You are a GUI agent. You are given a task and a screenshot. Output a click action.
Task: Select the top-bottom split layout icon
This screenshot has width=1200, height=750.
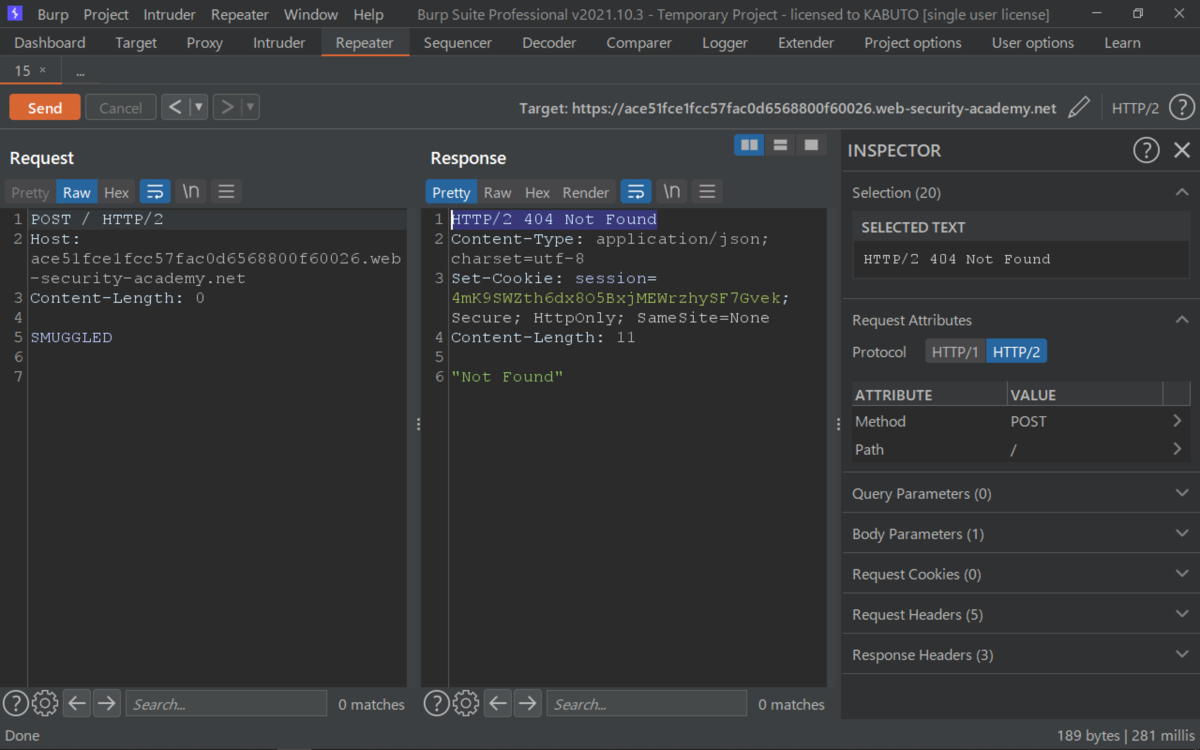(780, 145)
